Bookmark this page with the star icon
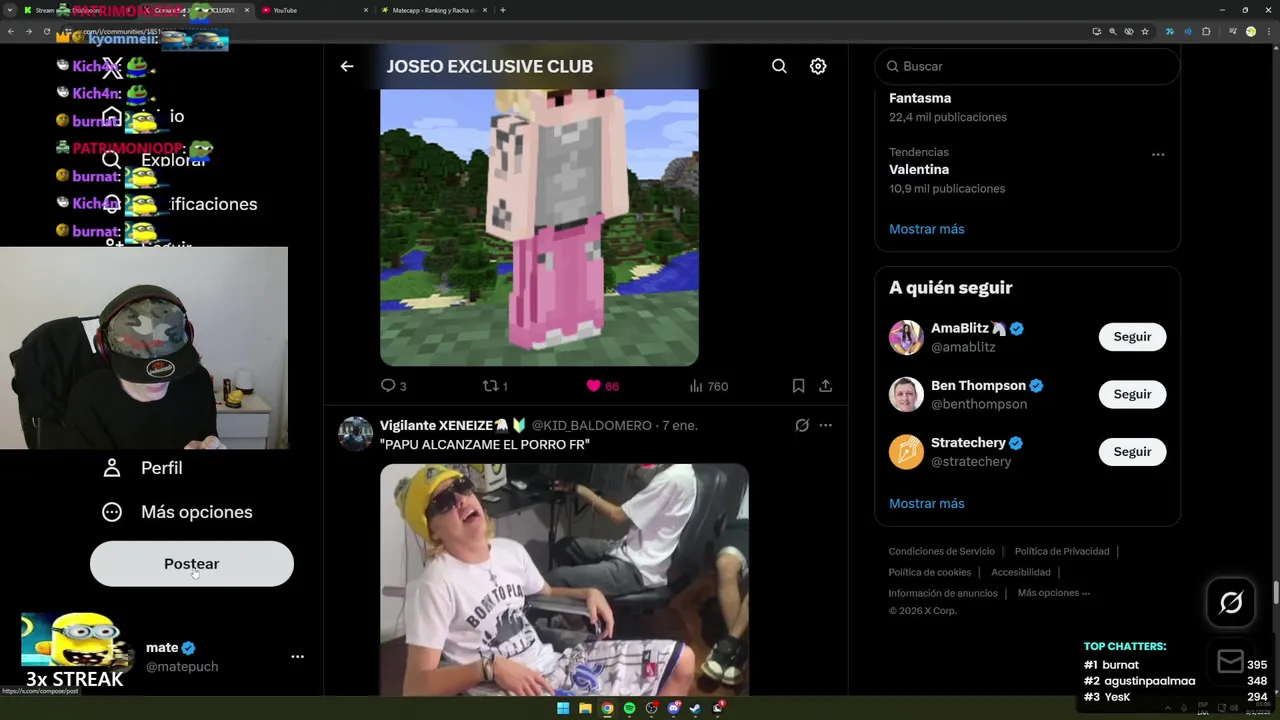This screenshot has width=1280, height=720. 1145,31
